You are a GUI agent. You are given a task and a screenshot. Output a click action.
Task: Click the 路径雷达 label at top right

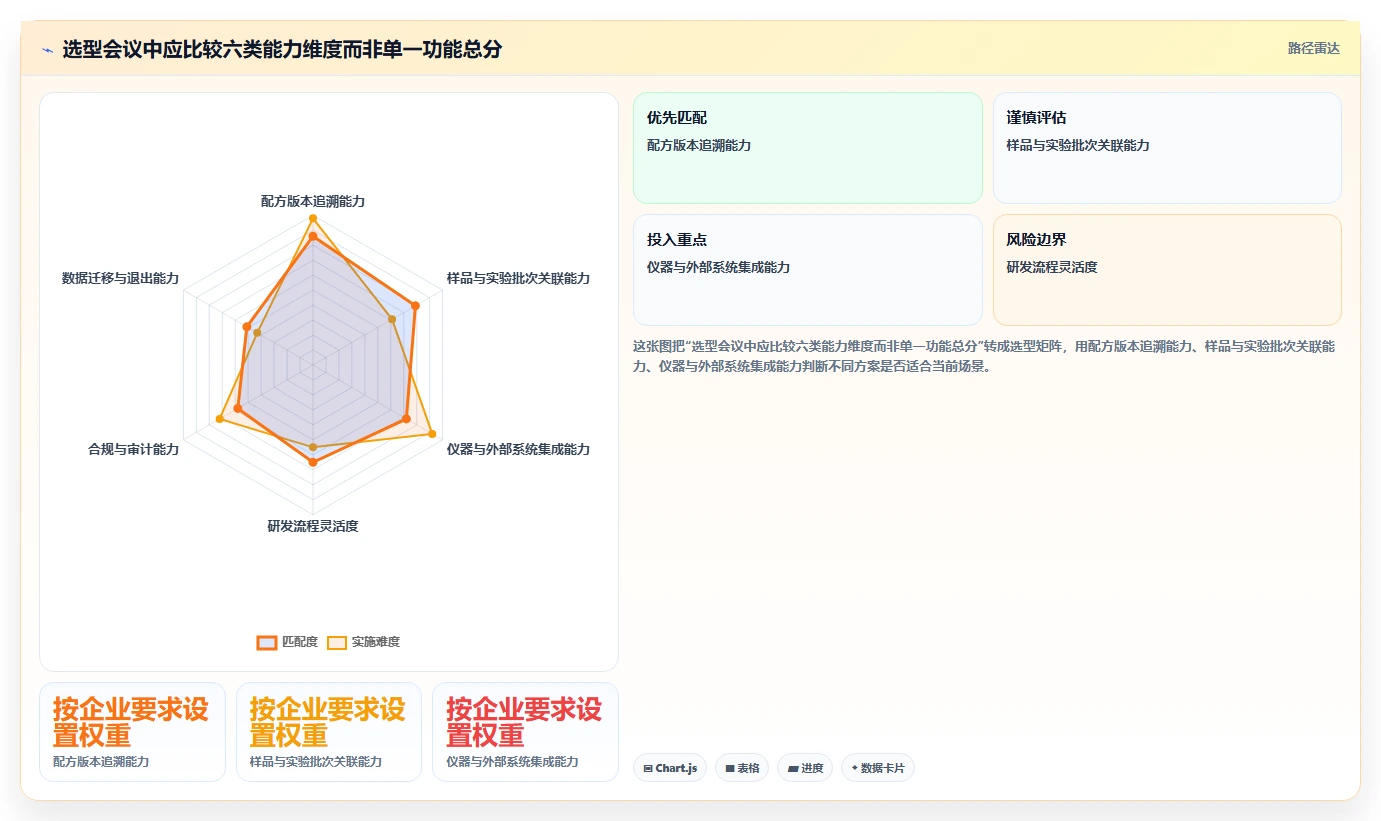pos(1313,48)
